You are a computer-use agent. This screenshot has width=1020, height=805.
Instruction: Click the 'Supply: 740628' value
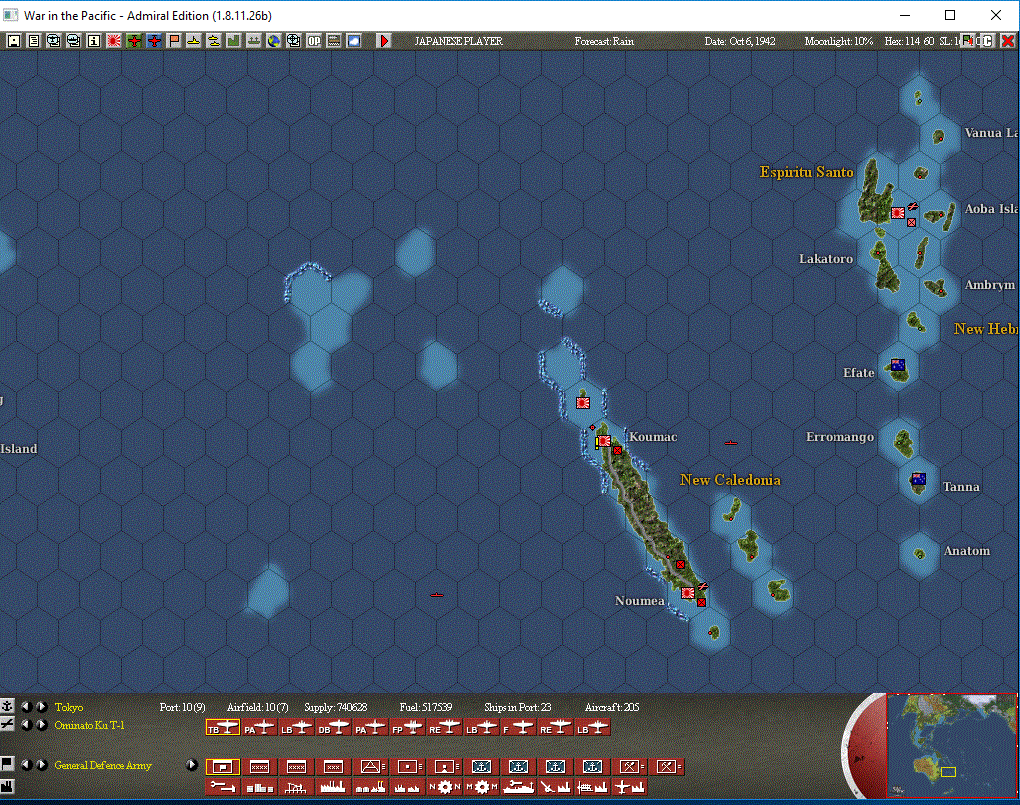tap(336, 707)
